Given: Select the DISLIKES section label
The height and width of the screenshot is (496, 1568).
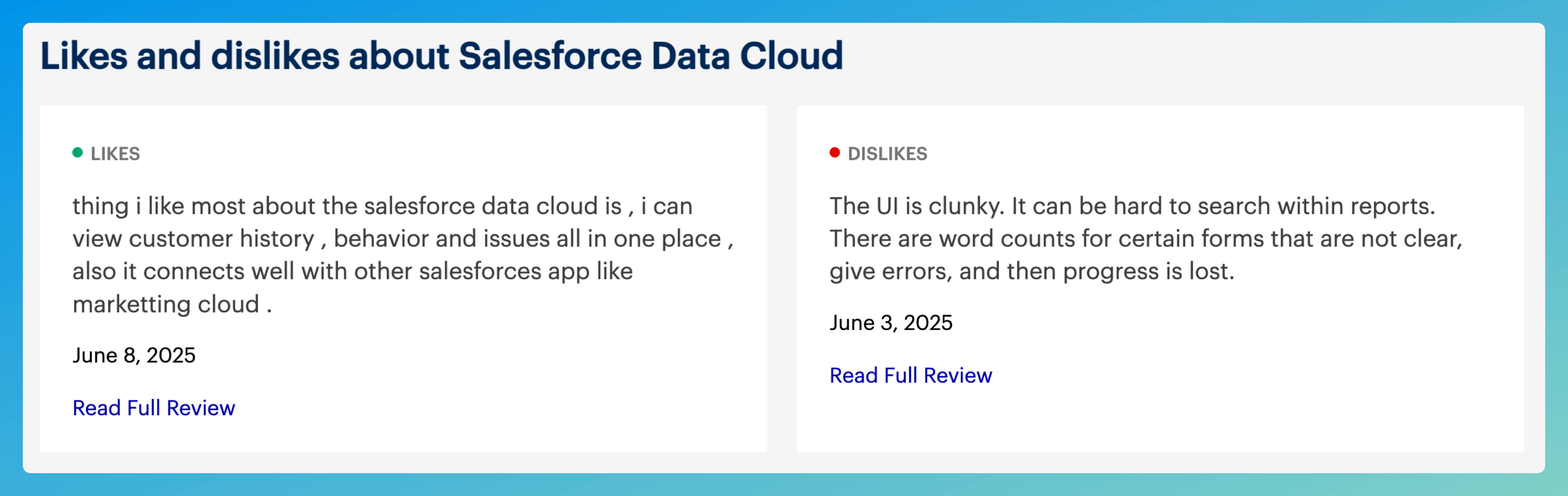Looking at the screenshot, I should coord(887,154).
